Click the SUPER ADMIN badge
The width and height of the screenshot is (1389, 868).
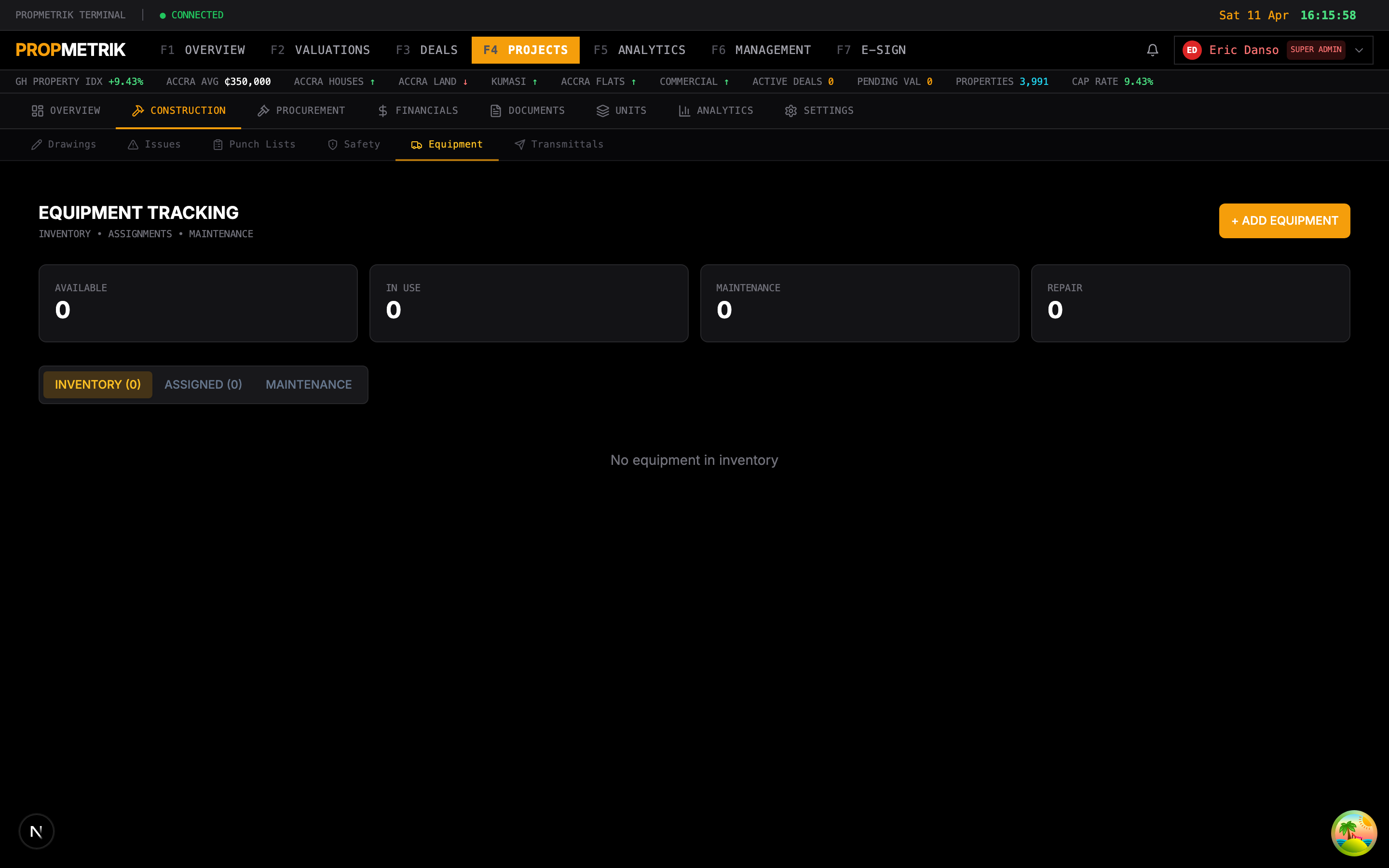coord(1316,50)
